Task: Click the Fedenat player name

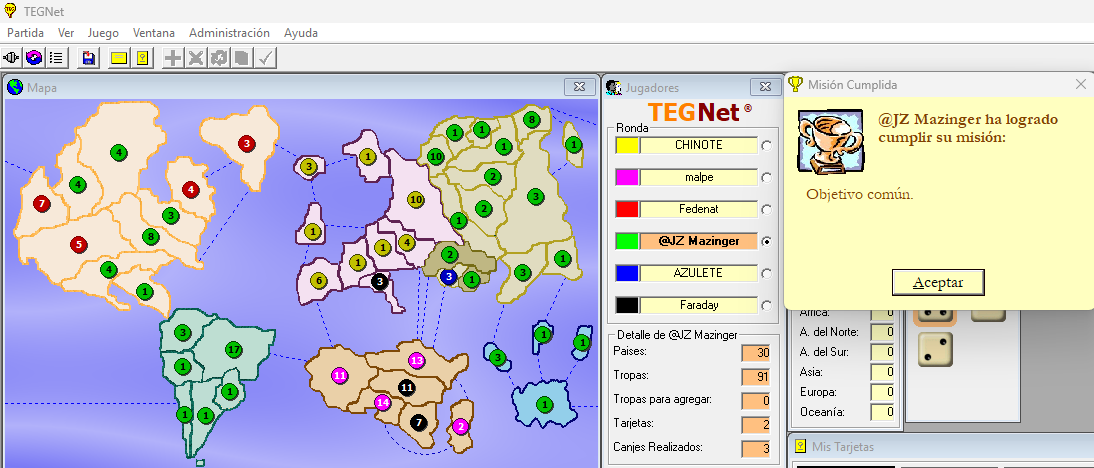Action: coord(698,209)
